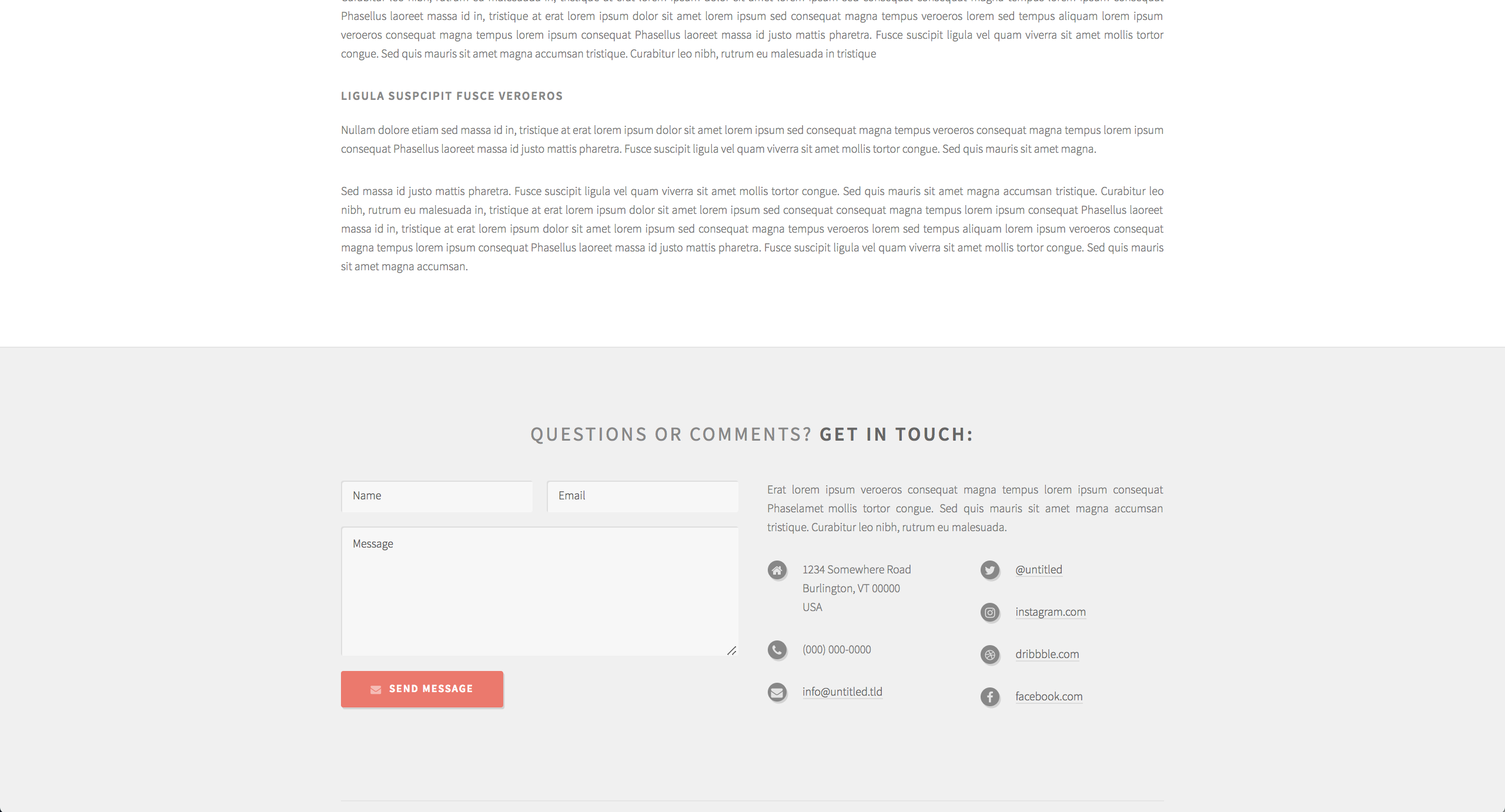Click the Message box resize handle
Viewport: 1505px width, 812px height.
click(732, 650)
